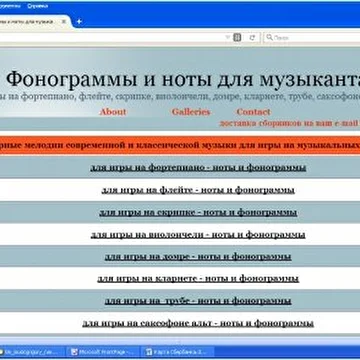The height and width of the screenshot is (360, 360).
Task: Click the horizontal scrollbar at page bottom
Action: pos(180,341)
